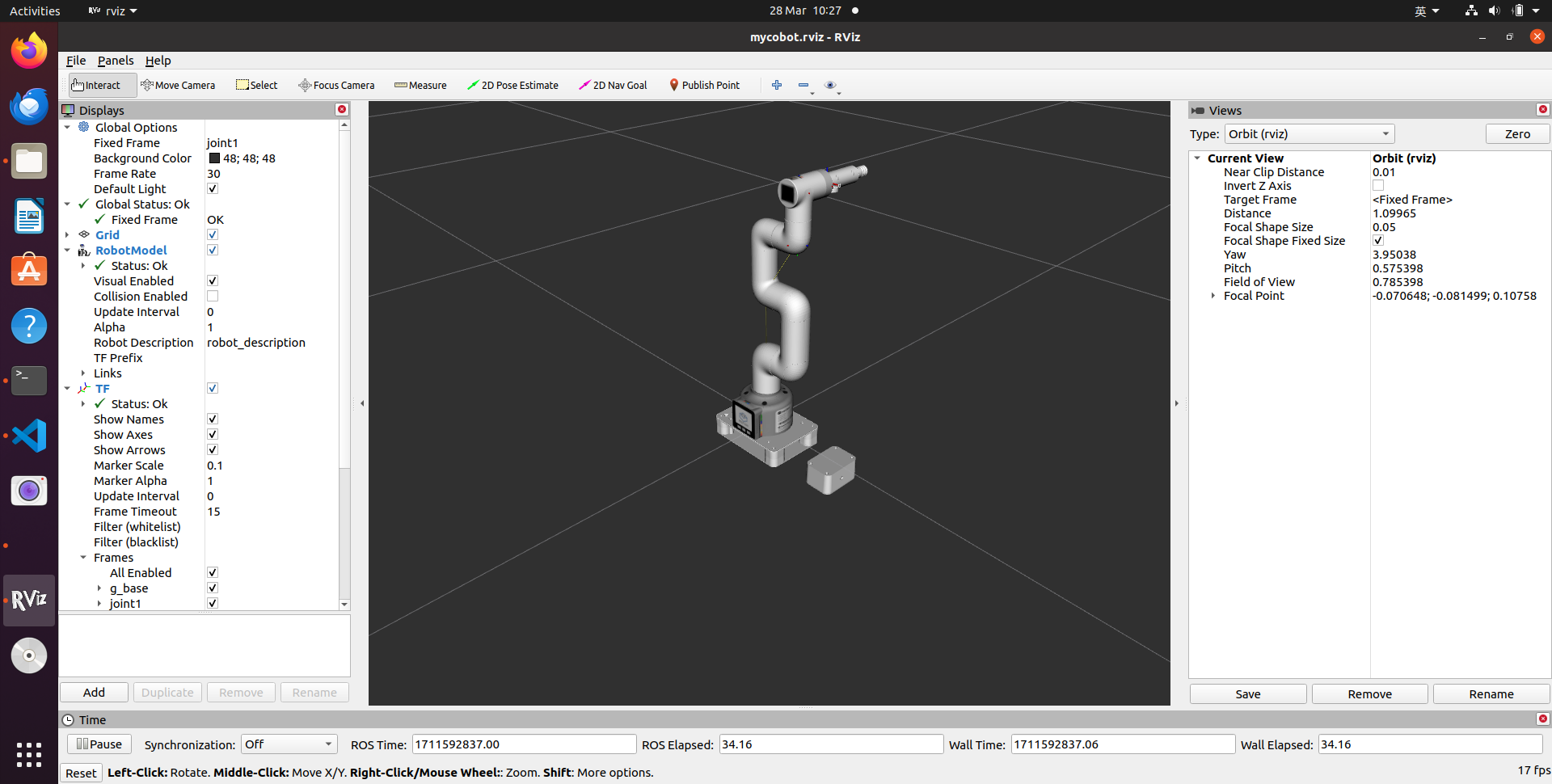Viewport: 1552px width, 784px height.
Task: Toggle Show Names checkbox
Action: (213, 419)
